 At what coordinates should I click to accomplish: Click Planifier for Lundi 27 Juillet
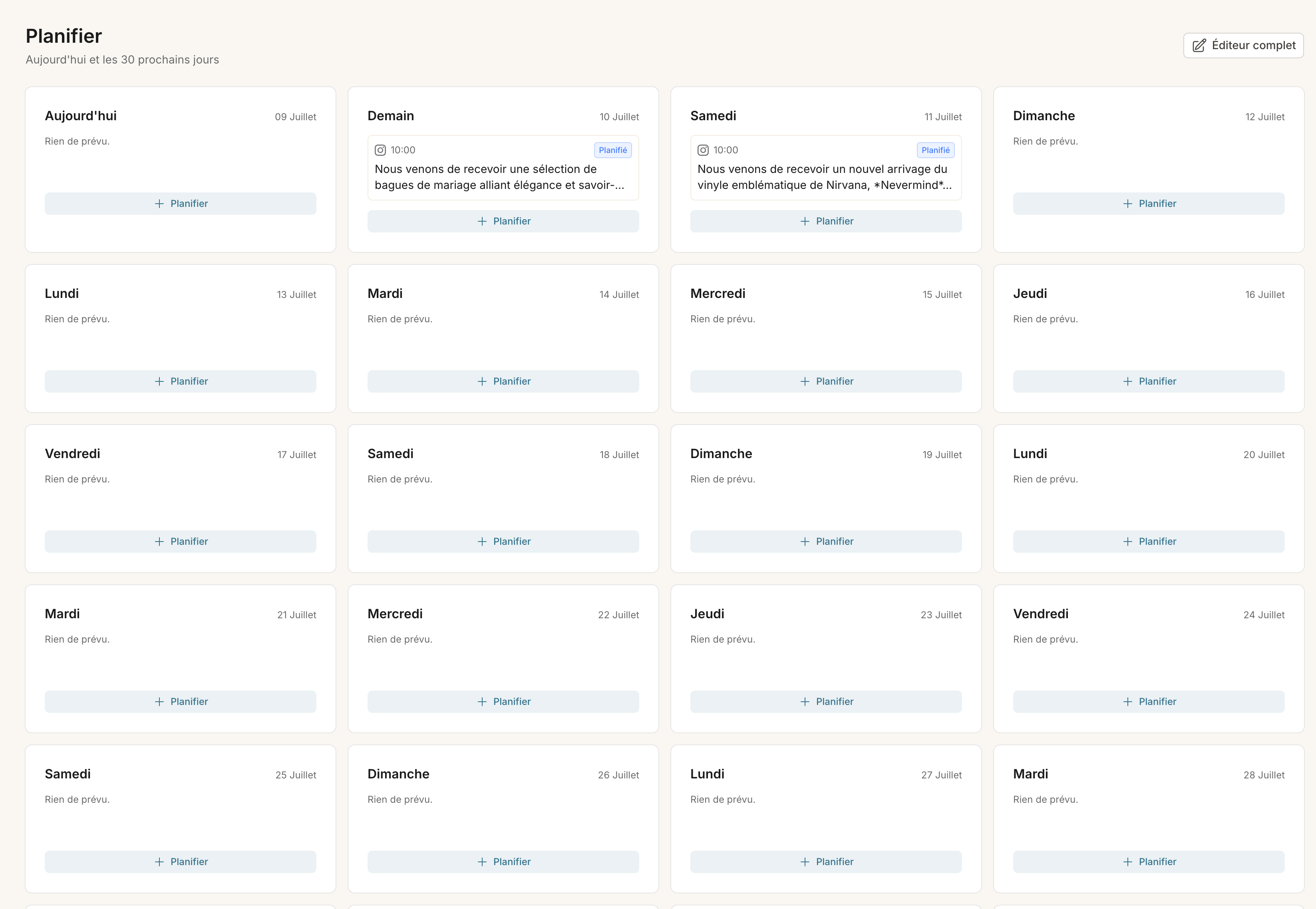pos(826,862)
